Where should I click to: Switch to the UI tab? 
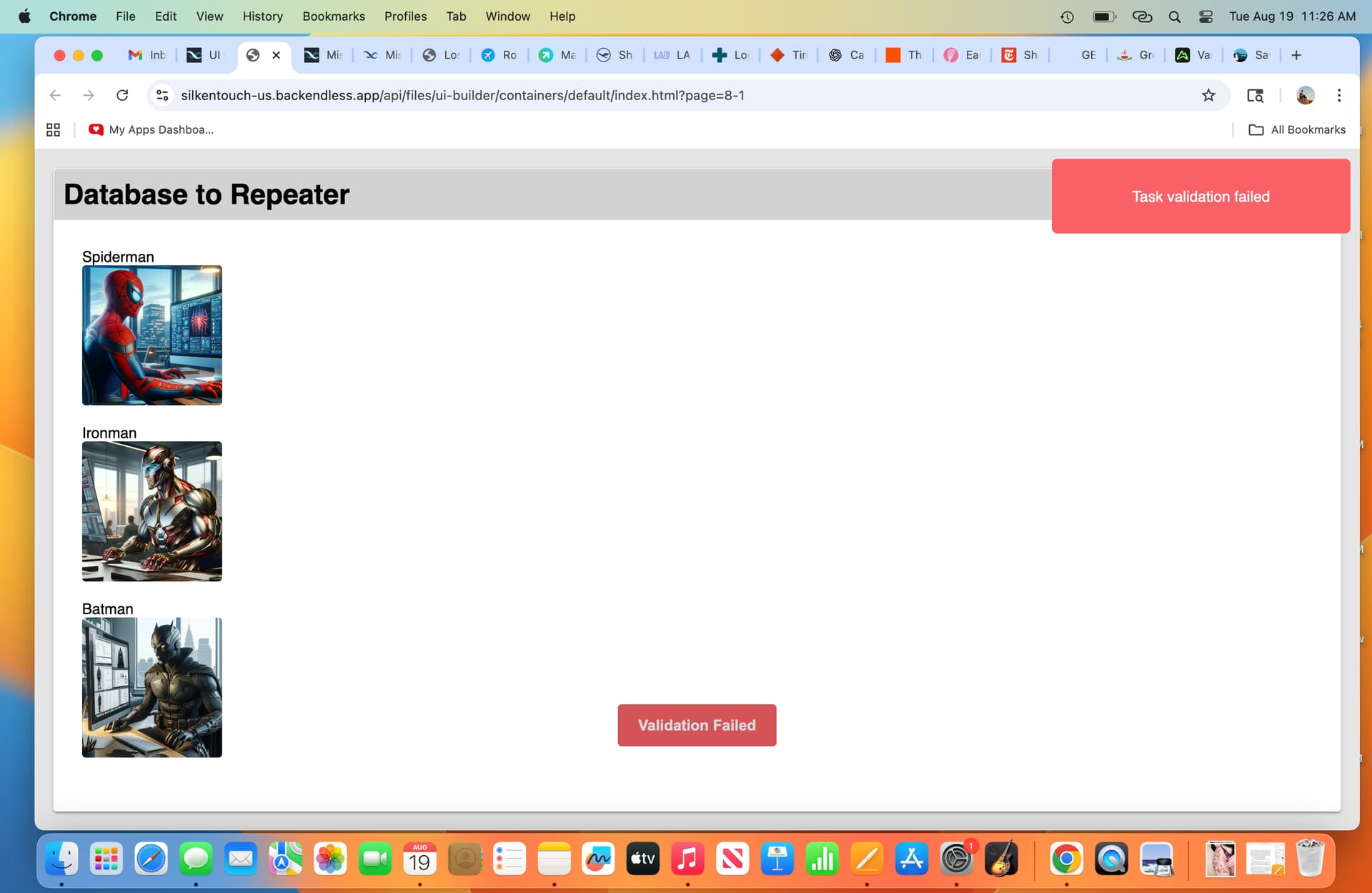204,55
